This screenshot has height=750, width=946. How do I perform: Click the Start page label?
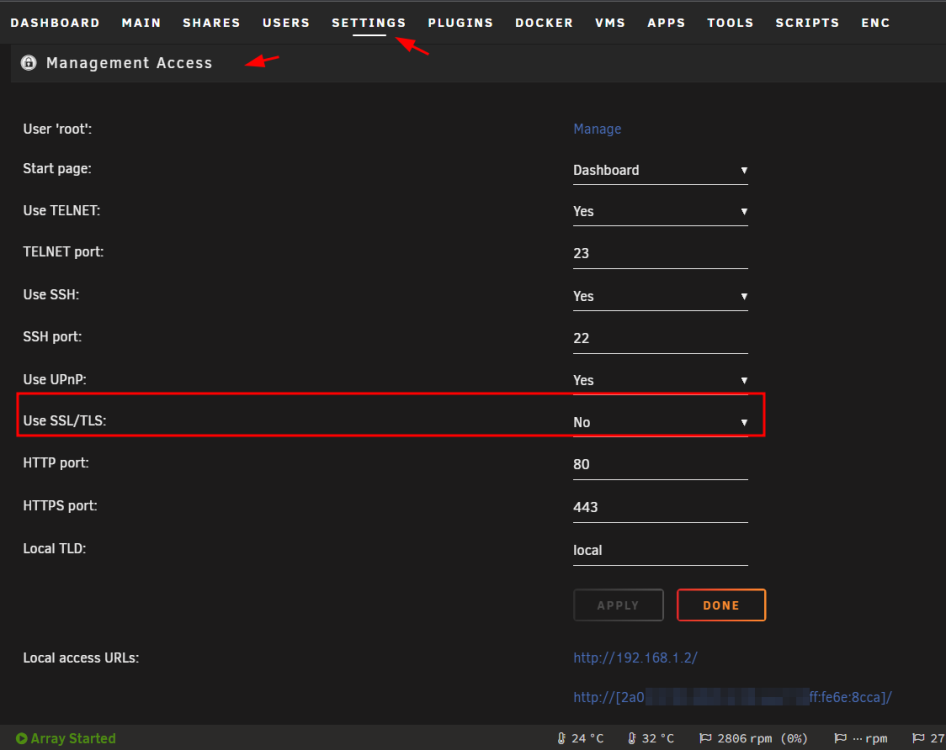pyautogui.click(x=57, y=169)
